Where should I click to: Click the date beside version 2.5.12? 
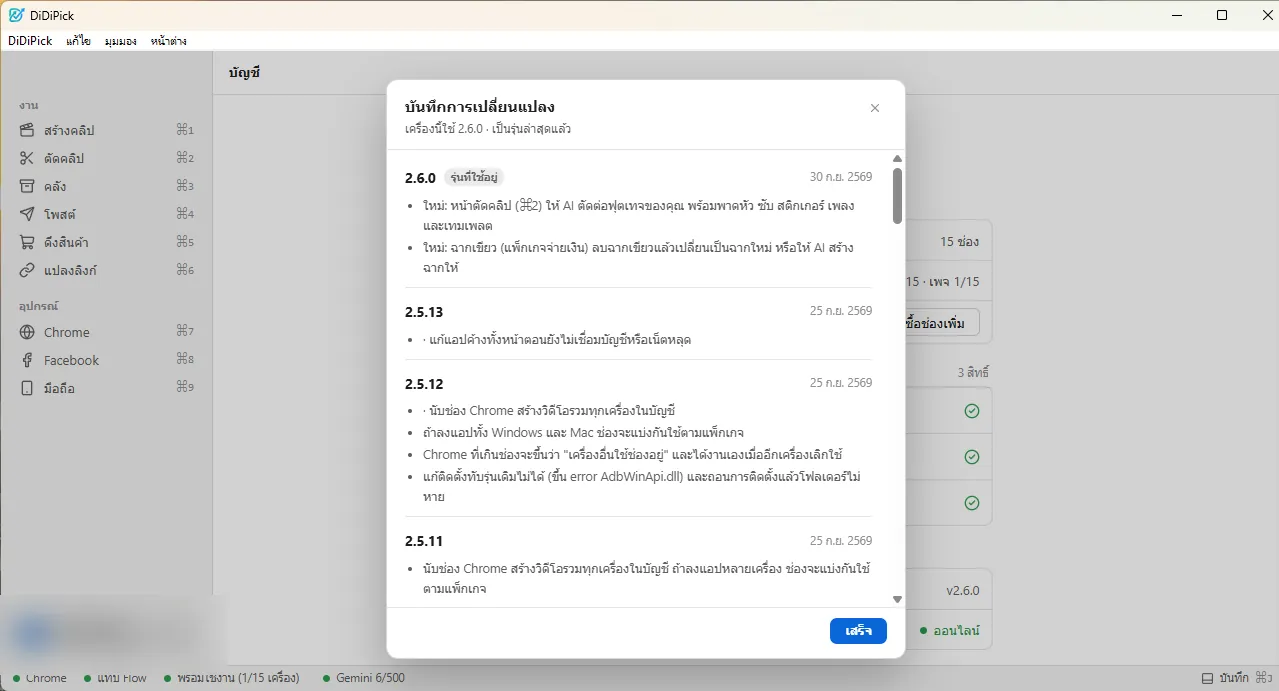(841, 383)
